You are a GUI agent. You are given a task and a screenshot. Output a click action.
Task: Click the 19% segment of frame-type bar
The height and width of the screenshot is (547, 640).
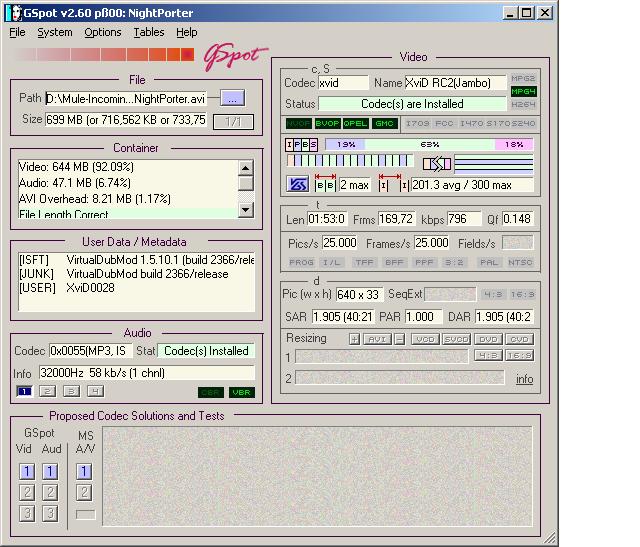[x=345, y=145]
